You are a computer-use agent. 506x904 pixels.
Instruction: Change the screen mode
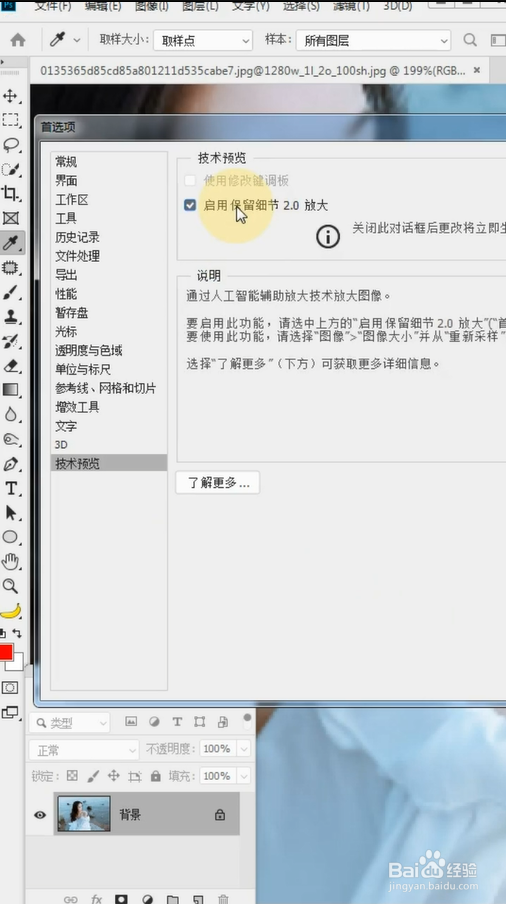10,713
